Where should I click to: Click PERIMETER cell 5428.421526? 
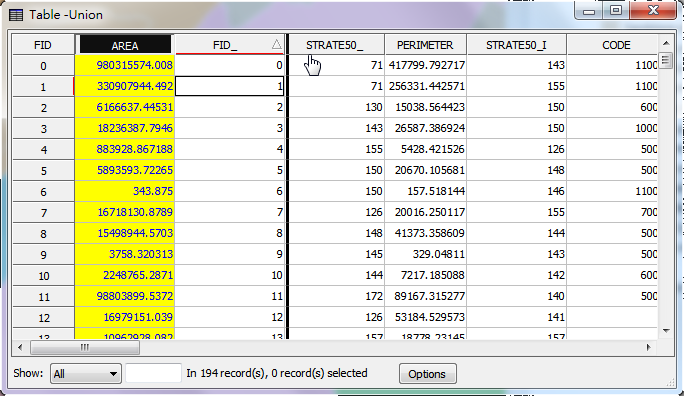coord(426,149)
